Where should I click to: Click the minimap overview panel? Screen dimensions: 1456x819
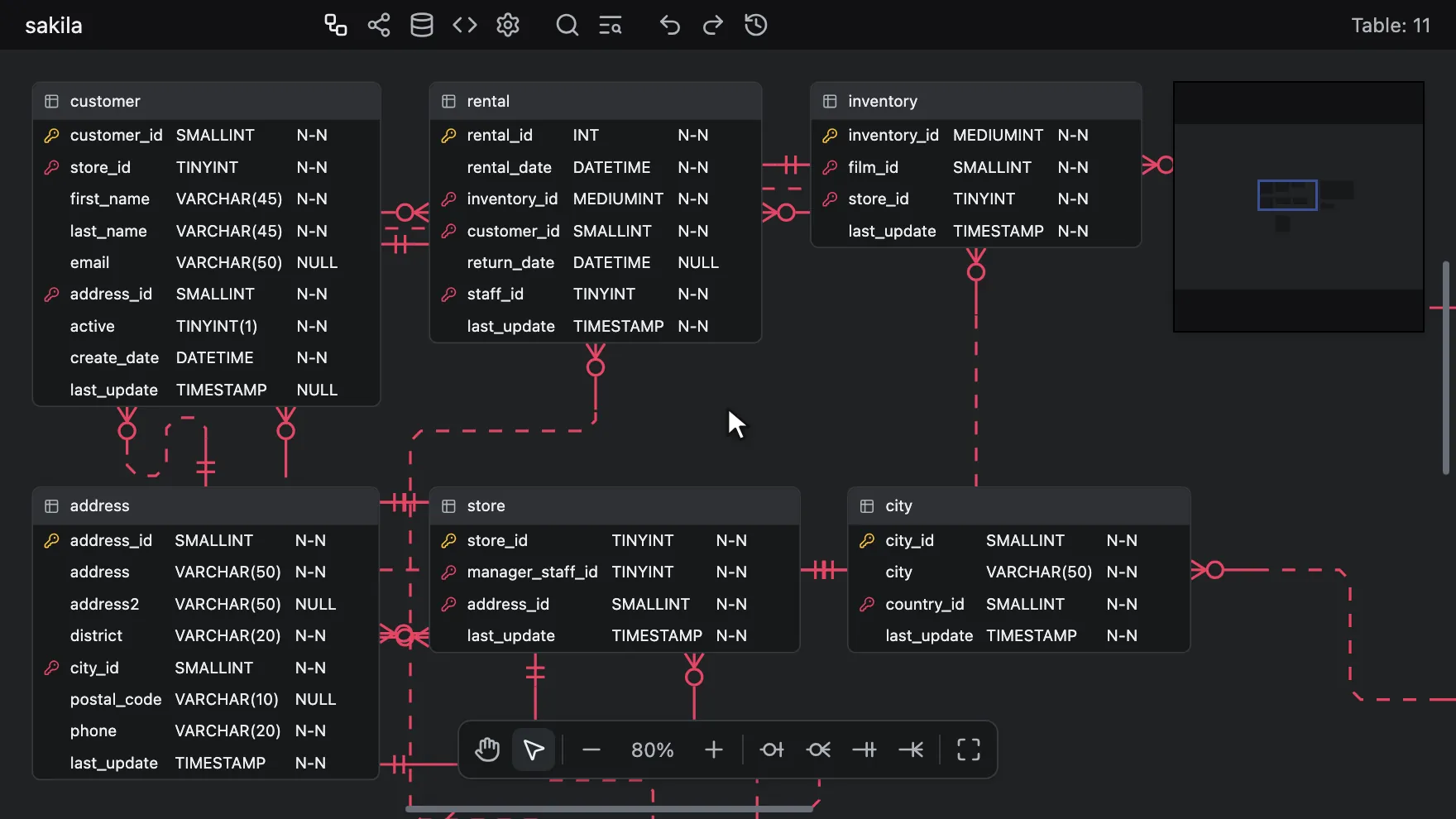[x=1299, y=207]
